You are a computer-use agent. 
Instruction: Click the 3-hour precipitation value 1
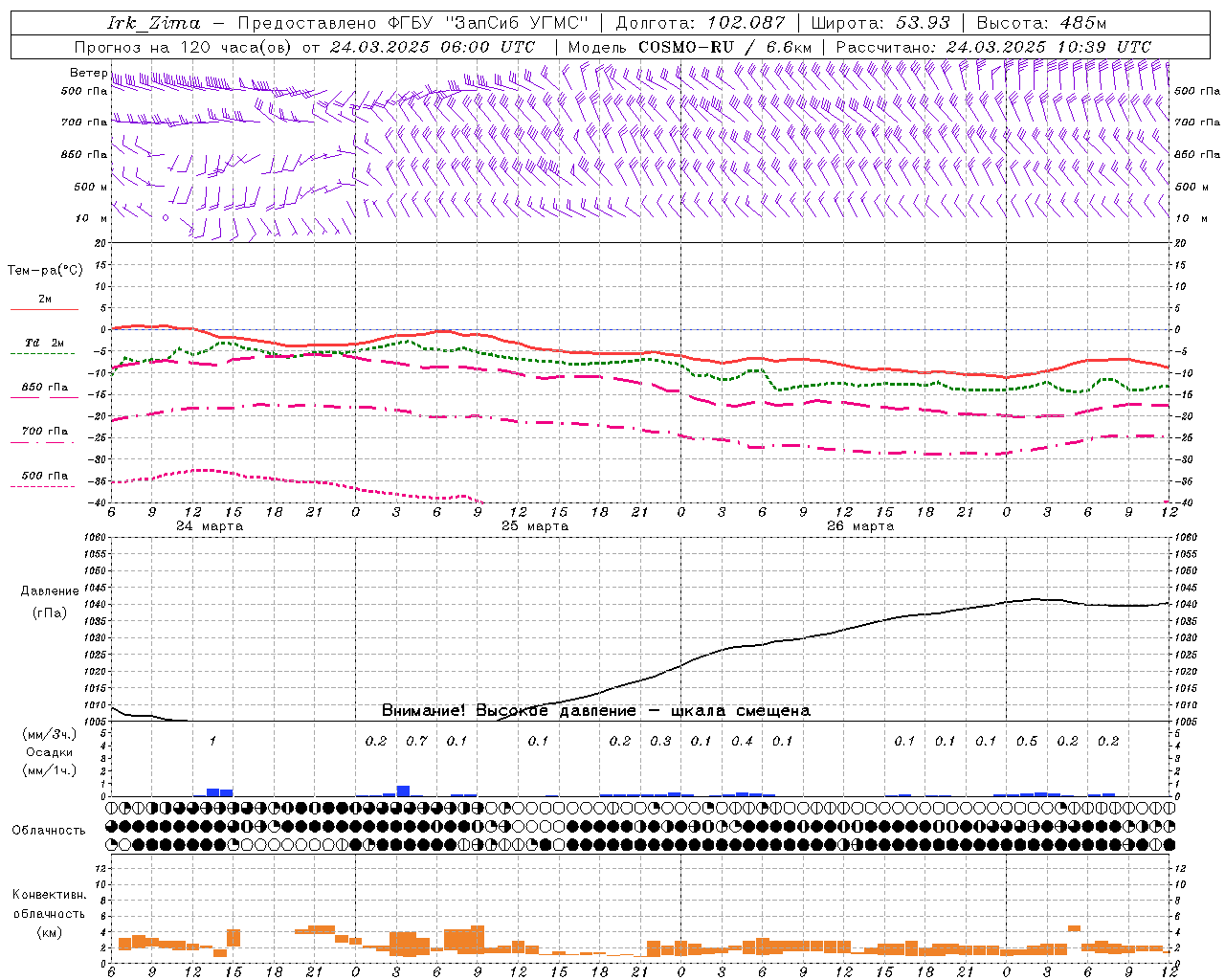212,742
